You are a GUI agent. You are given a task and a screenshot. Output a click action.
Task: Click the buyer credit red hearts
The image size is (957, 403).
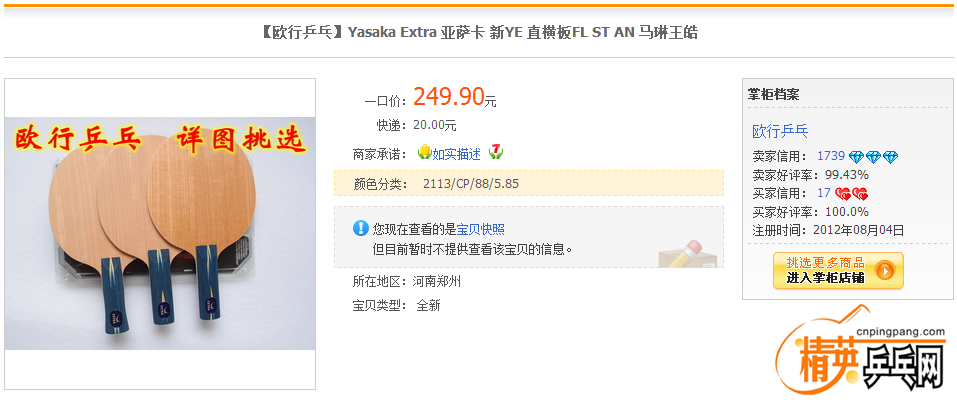point(851,194)
